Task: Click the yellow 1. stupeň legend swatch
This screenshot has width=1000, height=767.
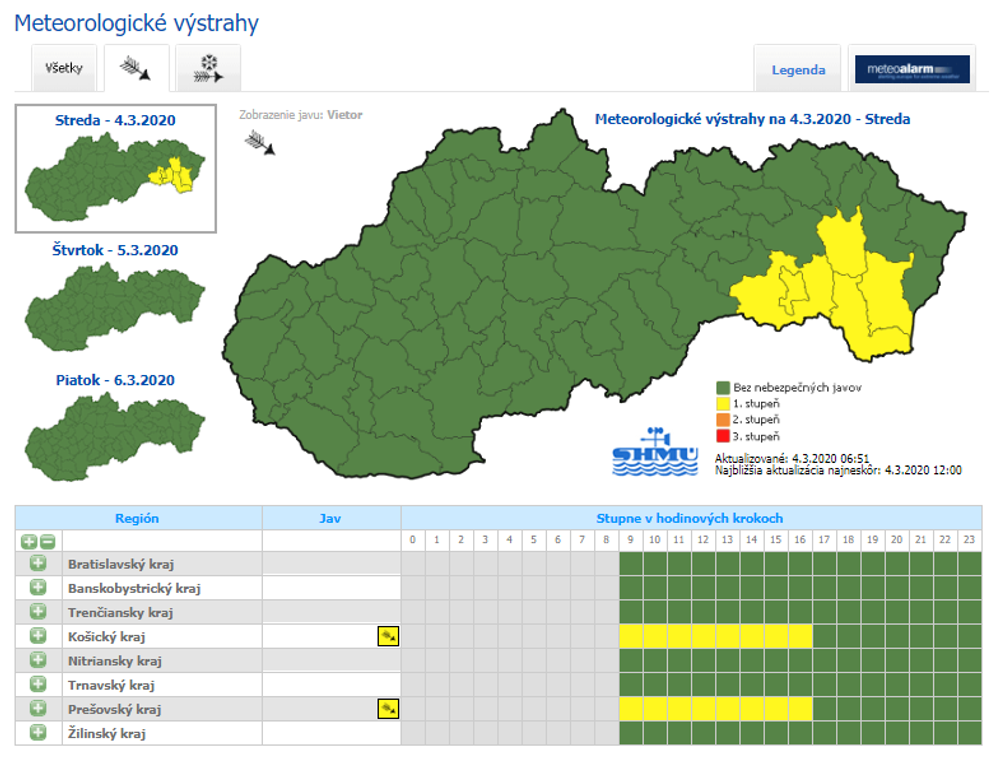Action: [722, 403]
